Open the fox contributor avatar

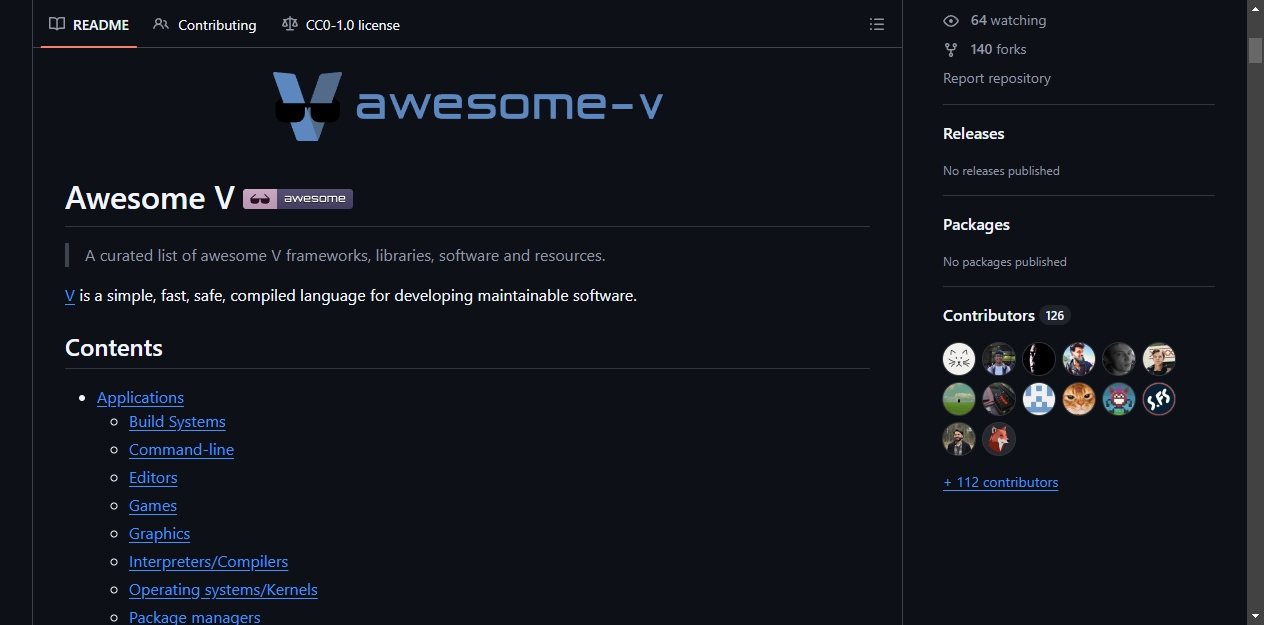[x=999, y=439]
